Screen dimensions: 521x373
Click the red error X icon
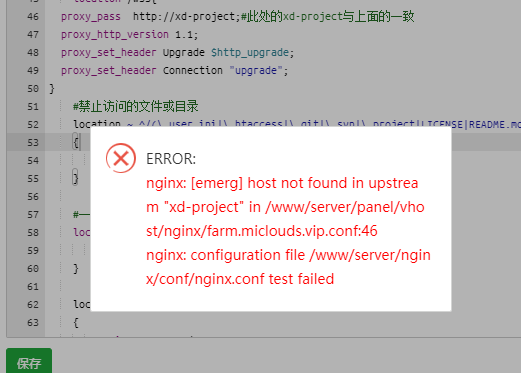tap(121, 158)
